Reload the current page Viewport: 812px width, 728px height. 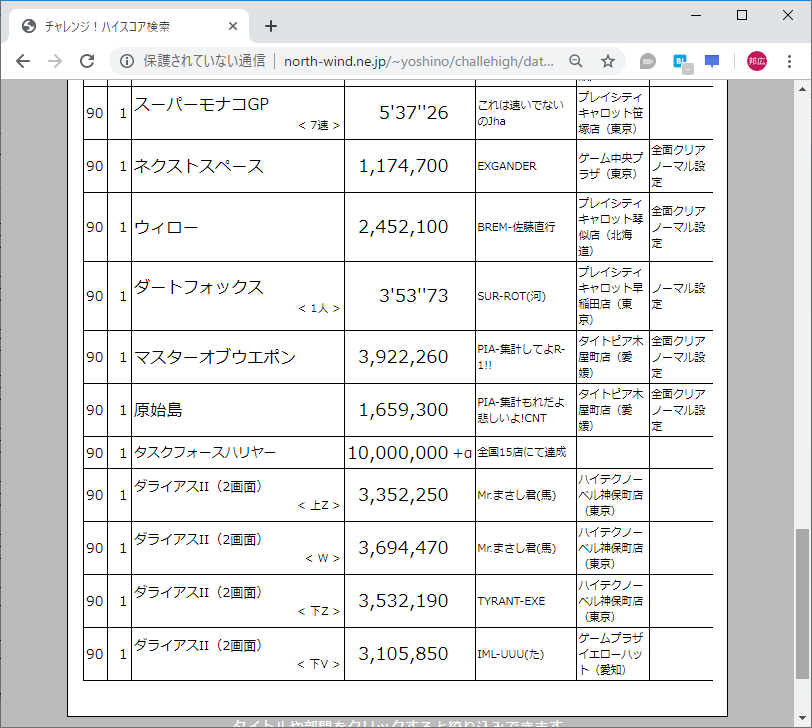pos(87,61)
